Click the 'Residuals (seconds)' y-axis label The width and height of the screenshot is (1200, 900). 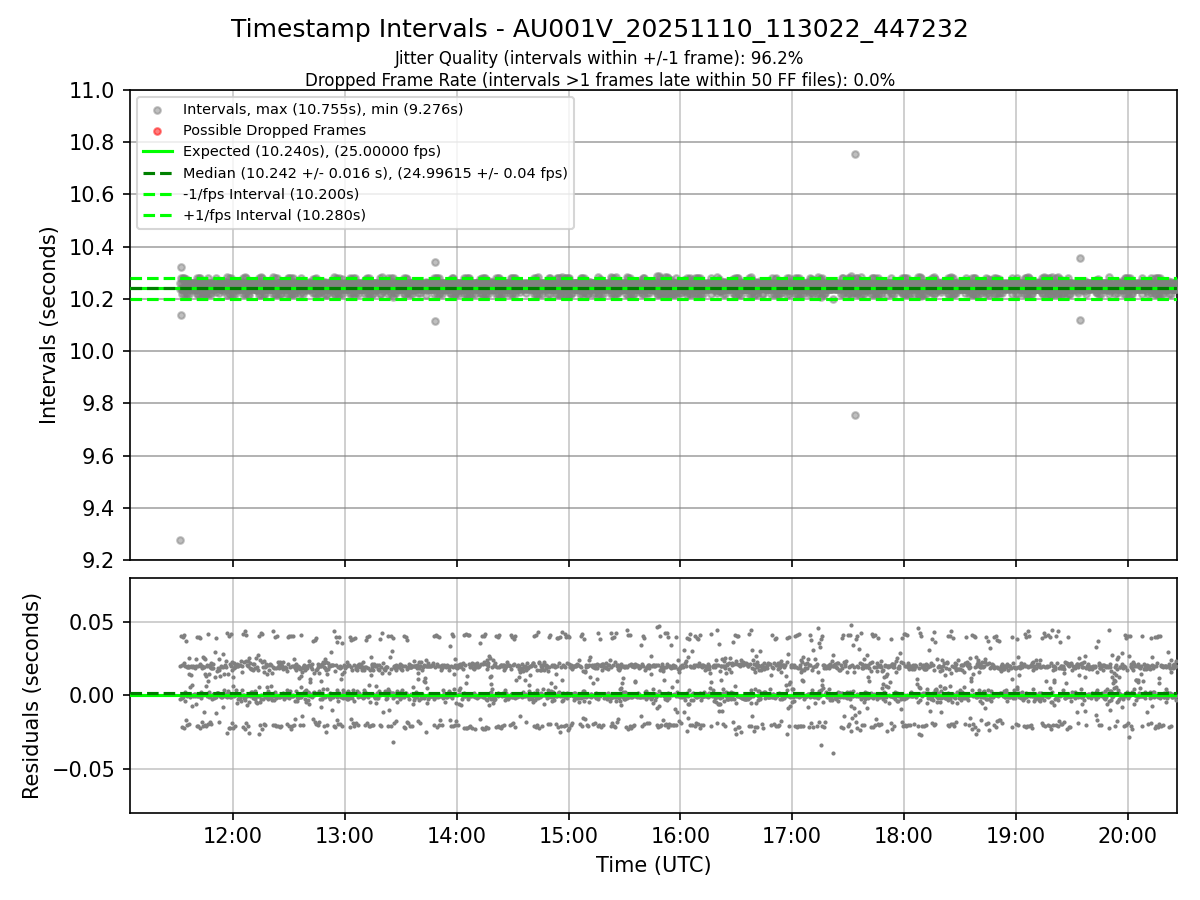coord(32,696)
